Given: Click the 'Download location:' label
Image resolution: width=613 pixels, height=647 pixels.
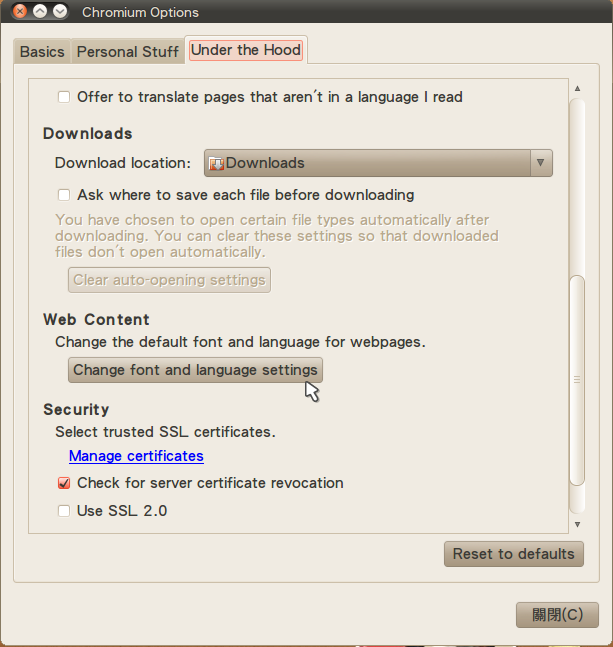Looking at the screenshot, I should click(123, 163).
